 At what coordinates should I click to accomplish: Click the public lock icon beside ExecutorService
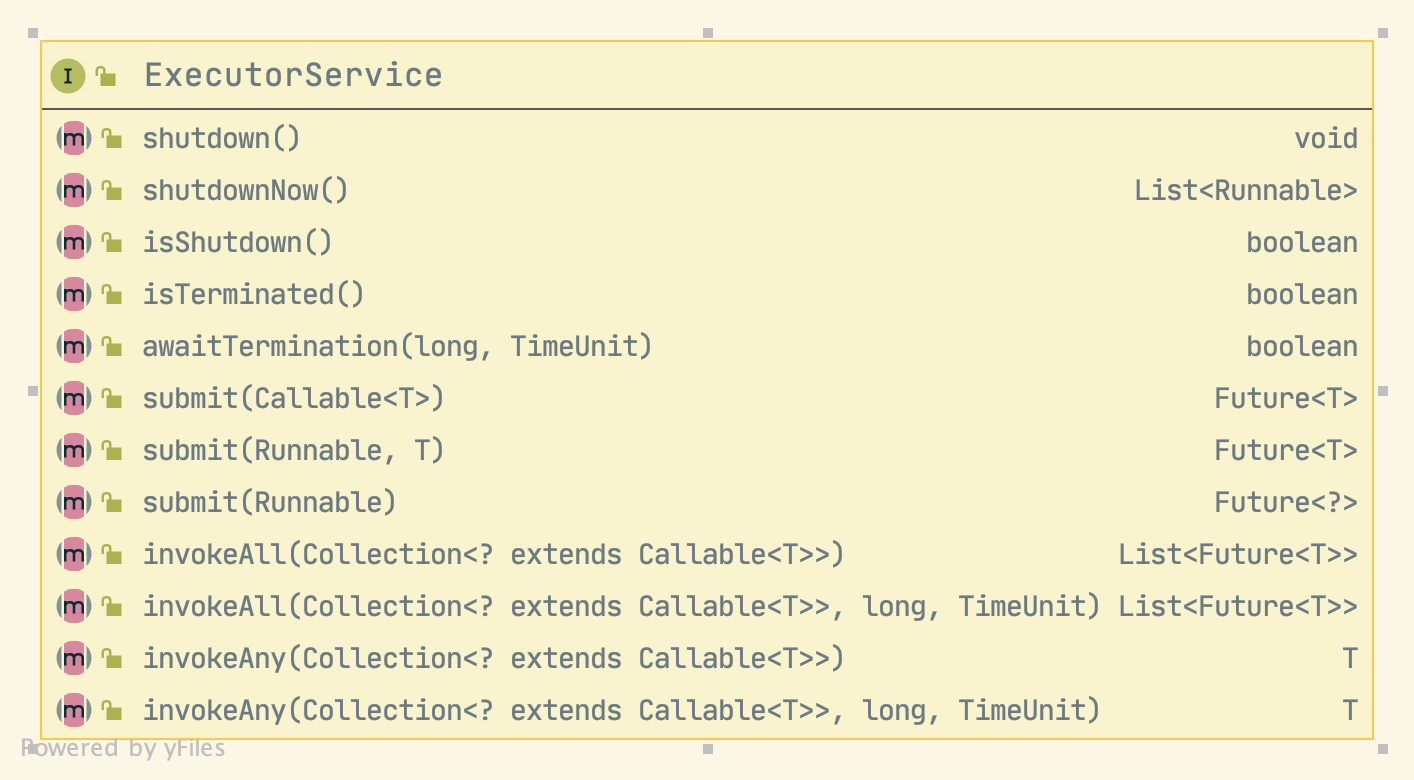[x=106, y=76]
